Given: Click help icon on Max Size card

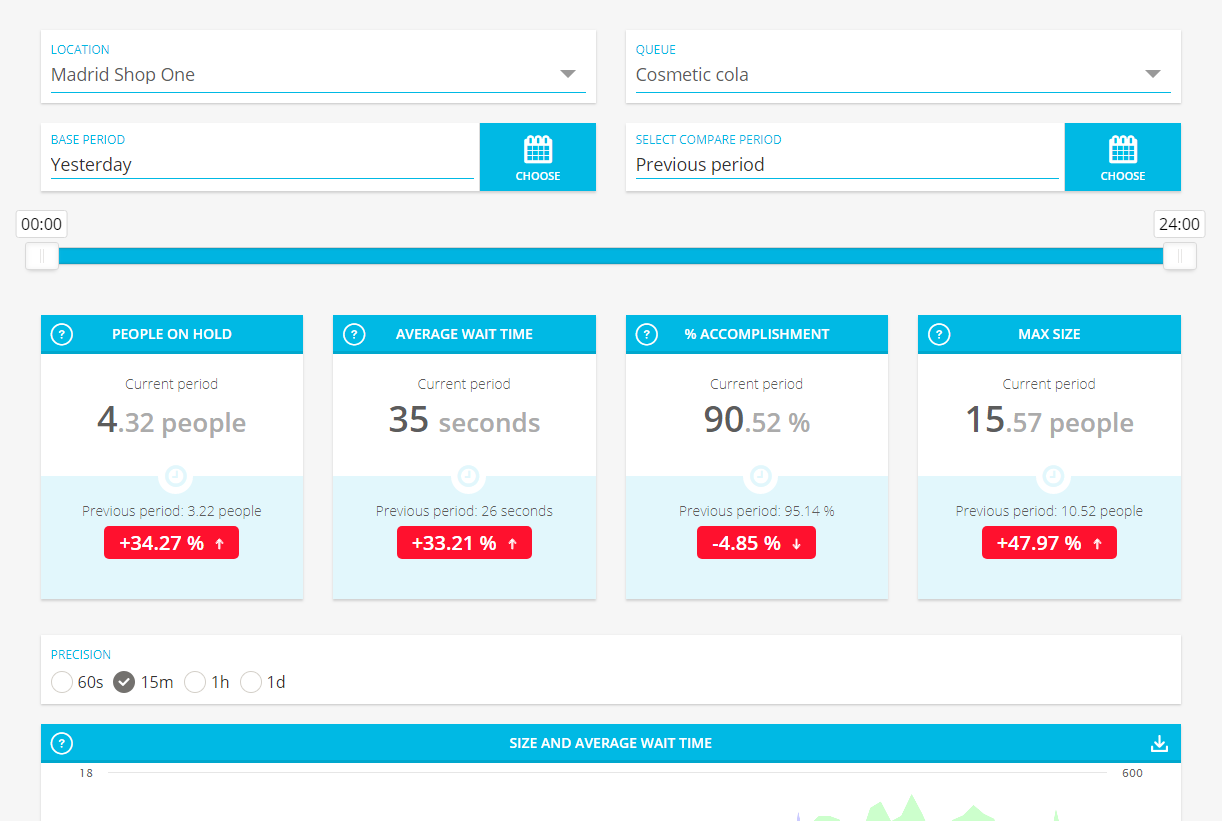Looking at the screenshot, I should [x=939, y=334].
